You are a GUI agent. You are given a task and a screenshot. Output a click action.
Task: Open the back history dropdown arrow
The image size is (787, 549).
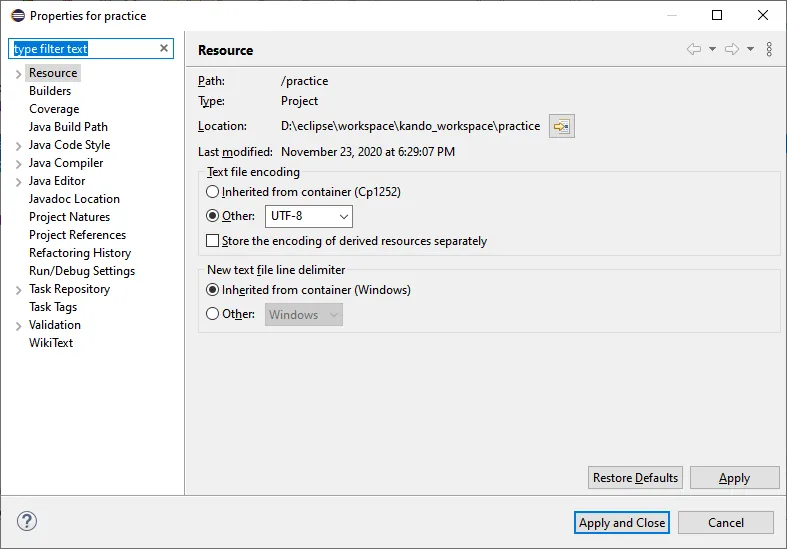pyautogui.click(x=712, y=49)
